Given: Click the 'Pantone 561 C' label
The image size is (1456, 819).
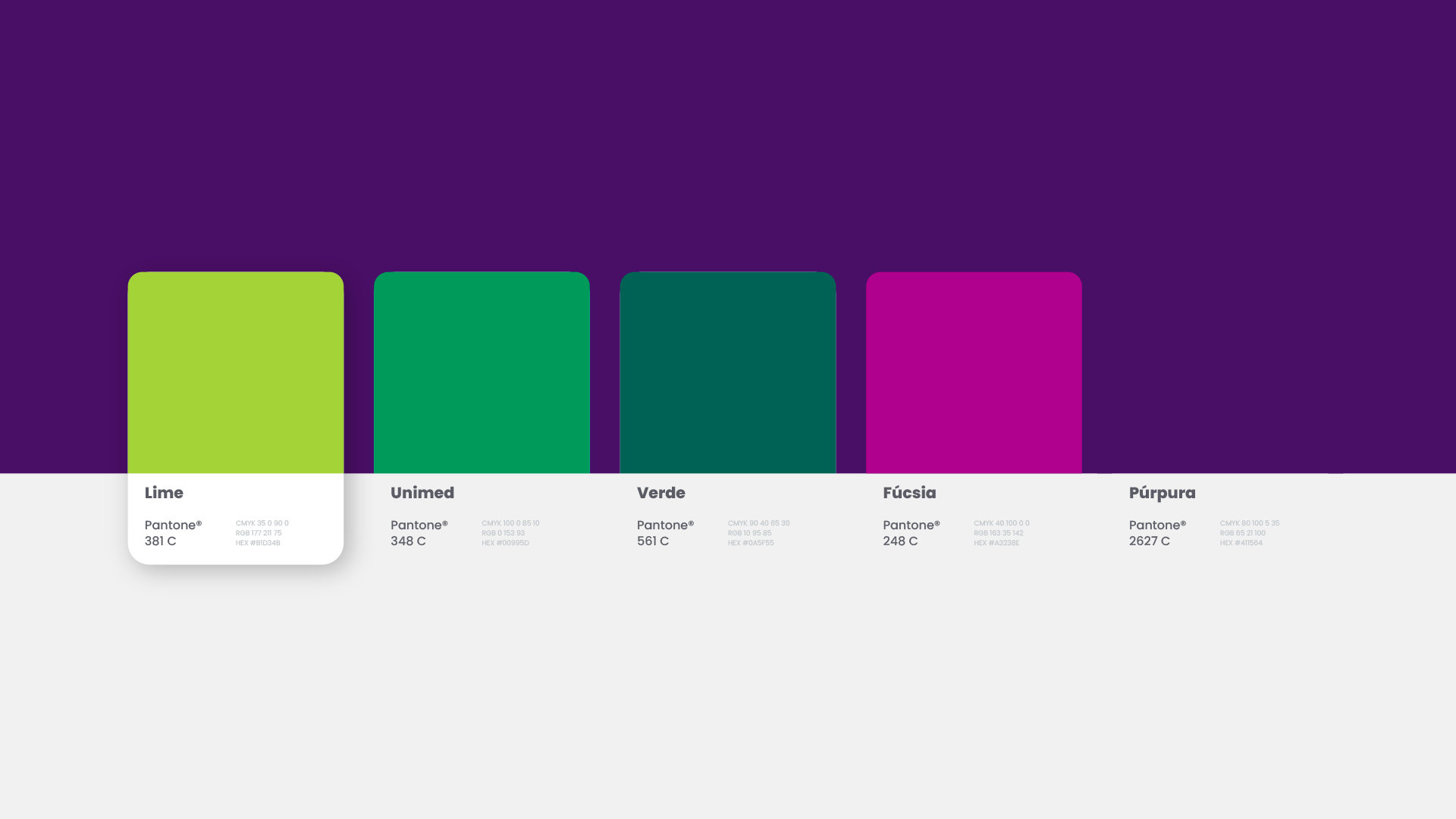Looking at the screenshot, I should [x=665, y=533].
